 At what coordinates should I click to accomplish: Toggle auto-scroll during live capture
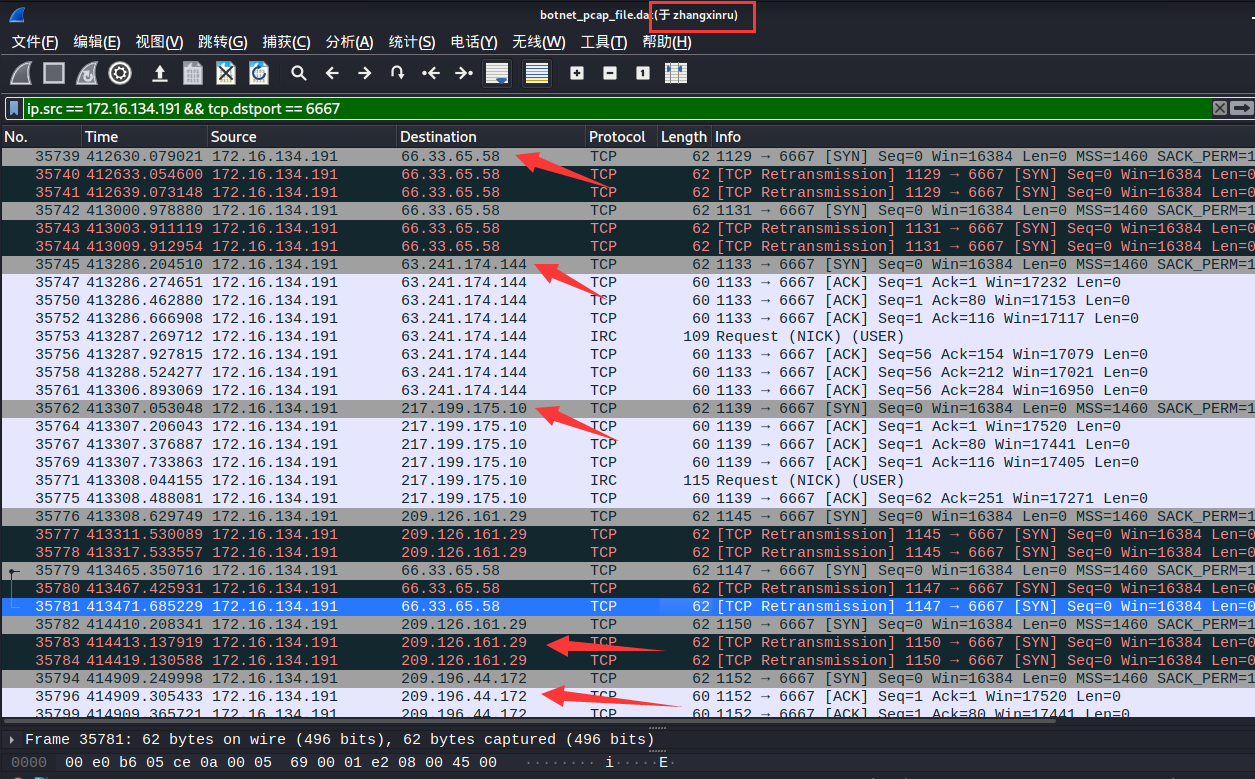(x=497, y=73)
